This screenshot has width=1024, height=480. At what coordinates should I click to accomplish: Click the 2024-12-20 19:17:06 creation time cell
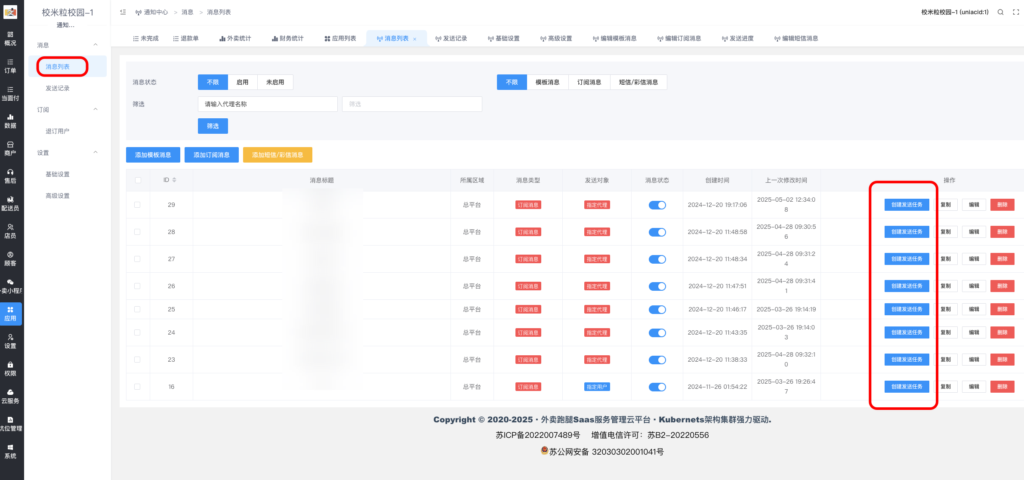717,205
